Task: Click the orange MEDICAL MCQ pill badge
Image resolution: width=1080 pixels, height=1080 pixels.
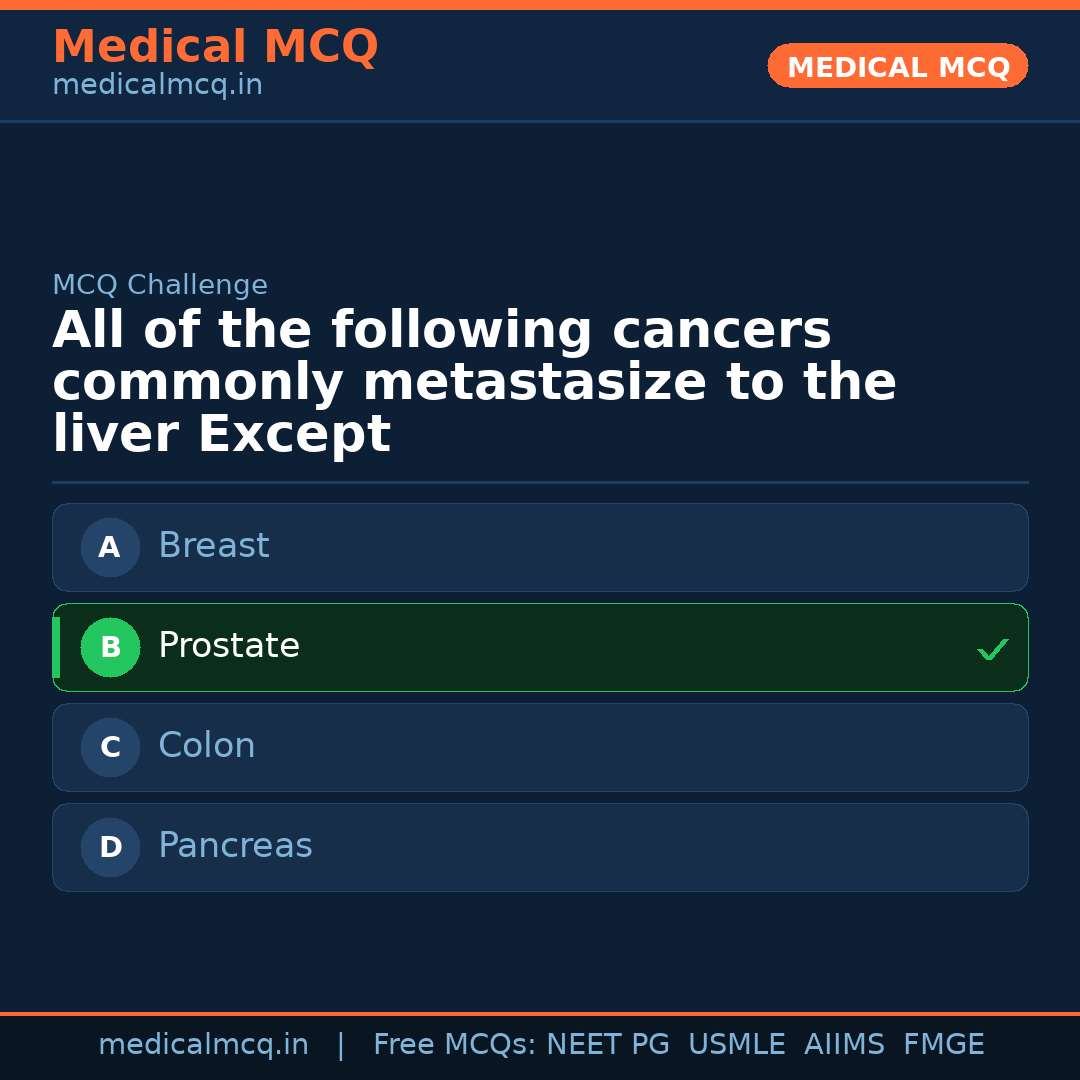Action: pyautogui.click(x=897, y=66)
